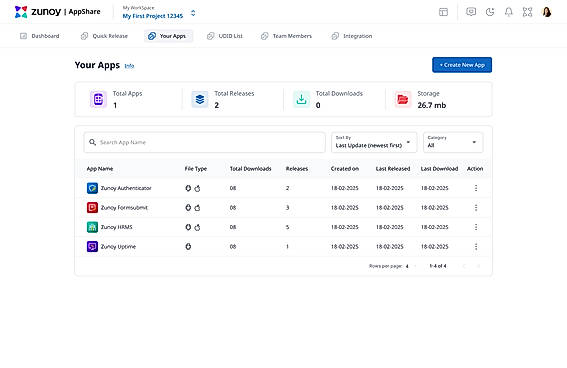Click Apple icon in Zunoy Formsubmit row
567x368 pixels.
click(197, 207)
